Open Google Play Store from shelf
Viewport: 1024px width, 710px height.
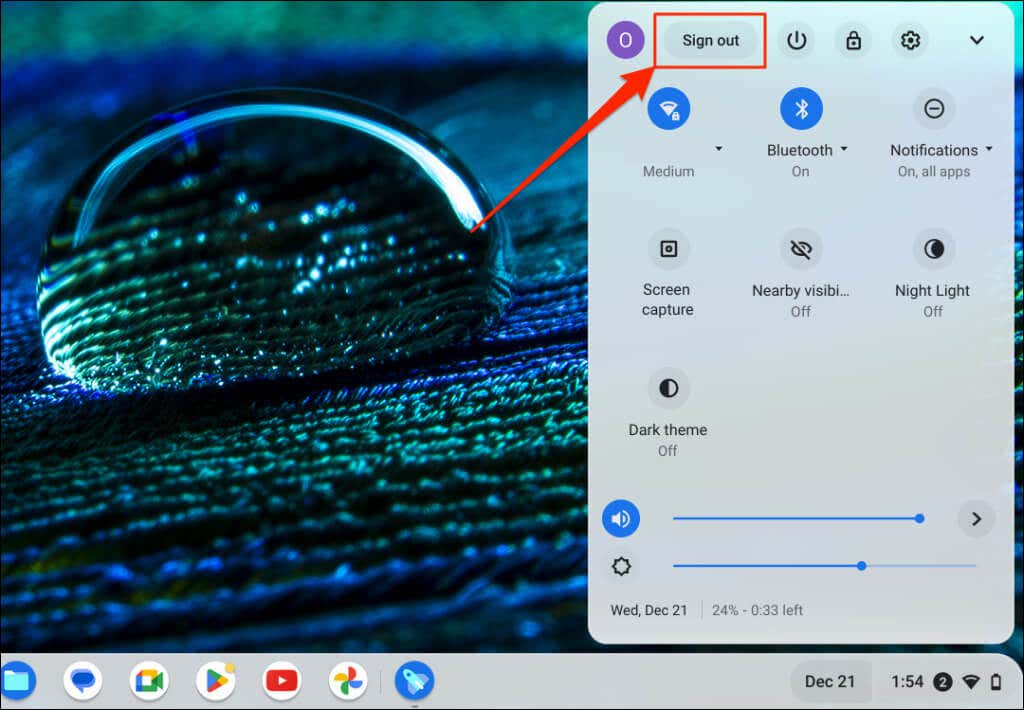coord(216,681)
